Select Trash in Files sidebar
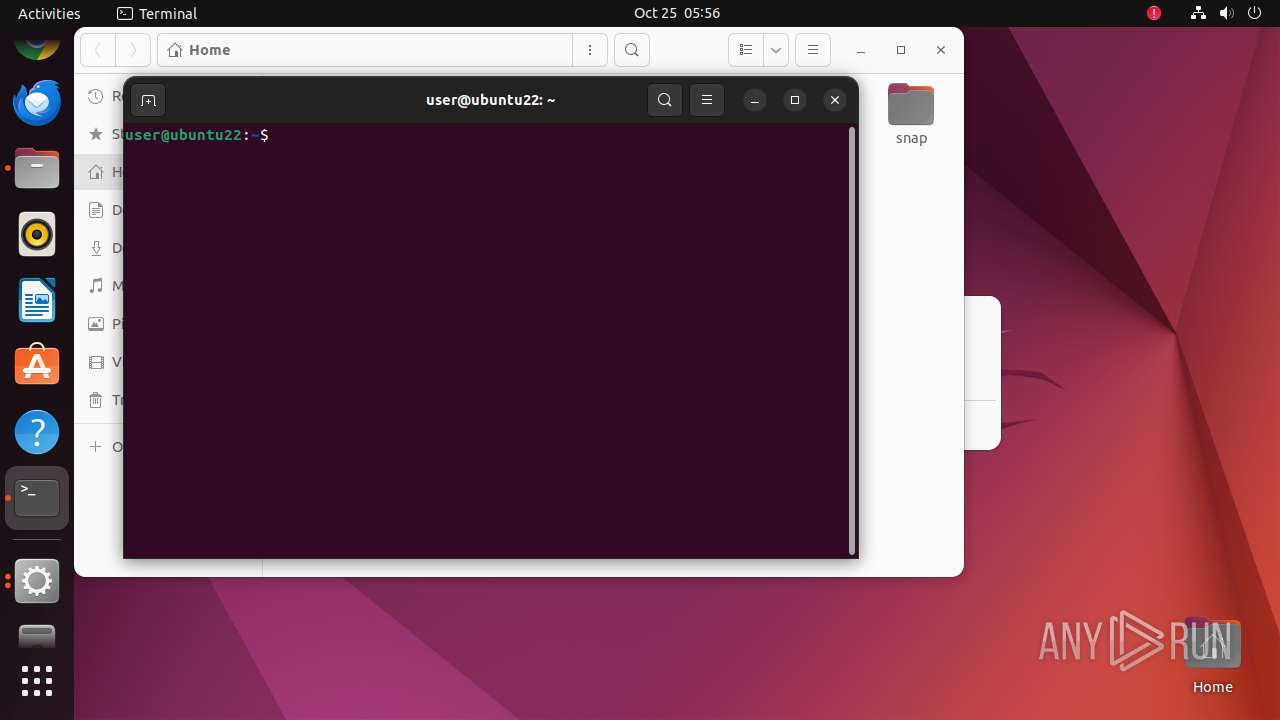1280x720 pixels. coord(100,400)
